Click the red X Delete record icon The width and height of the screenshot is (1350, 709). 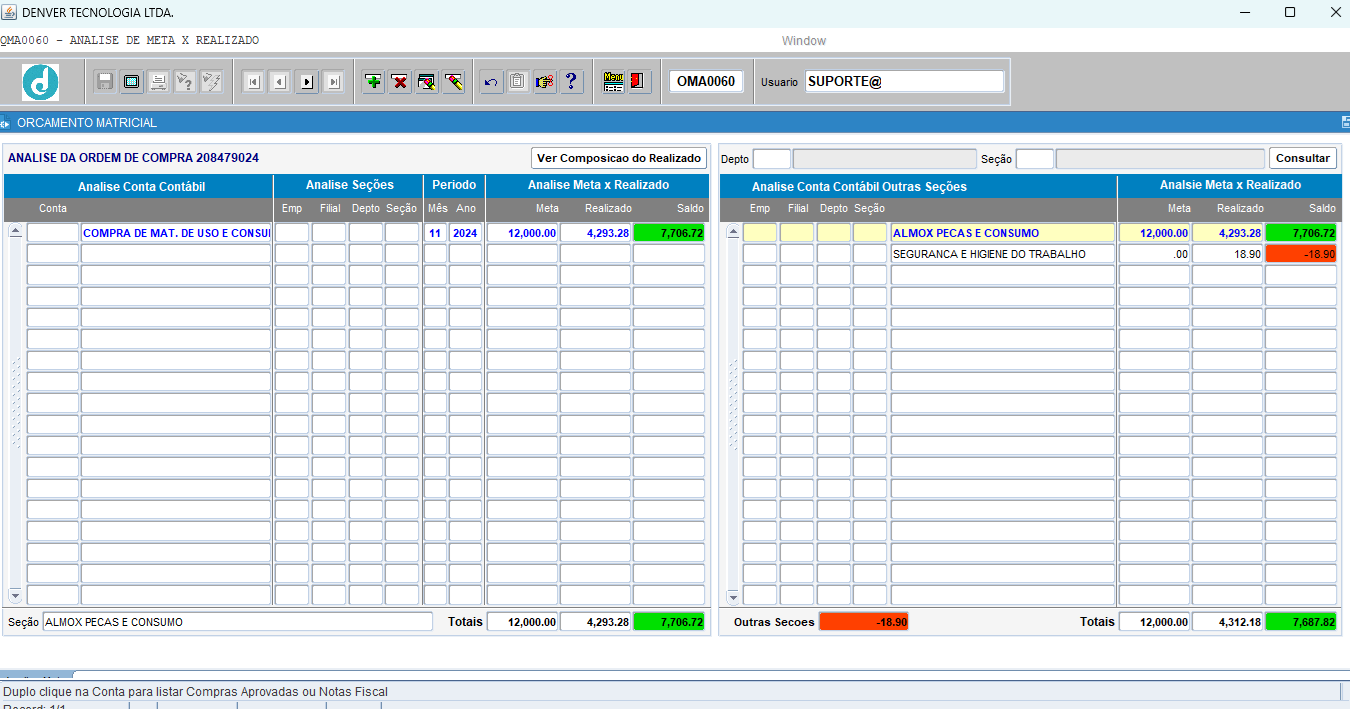click(x=400, y=82)
